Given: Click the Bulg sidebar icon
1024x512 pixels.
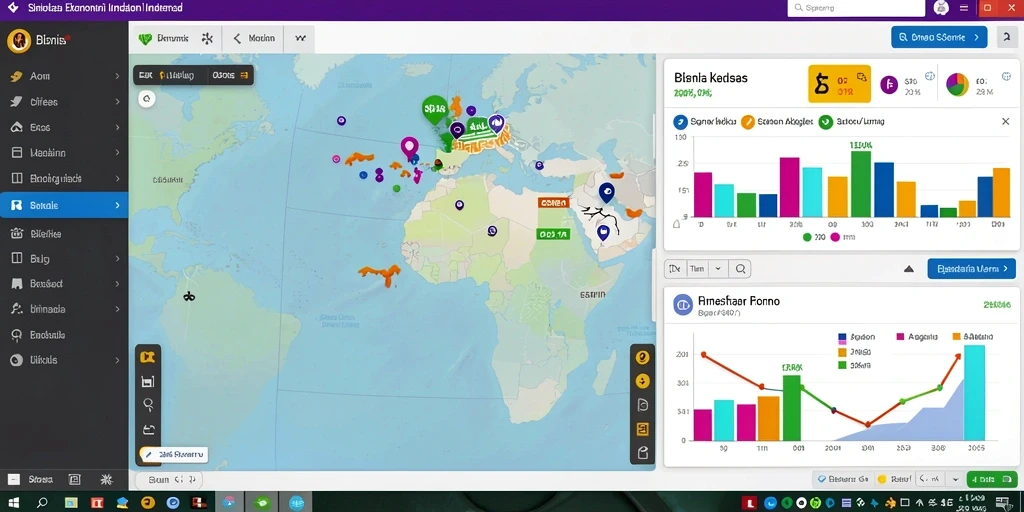Looking at the screenshot, I should (17, 259).
